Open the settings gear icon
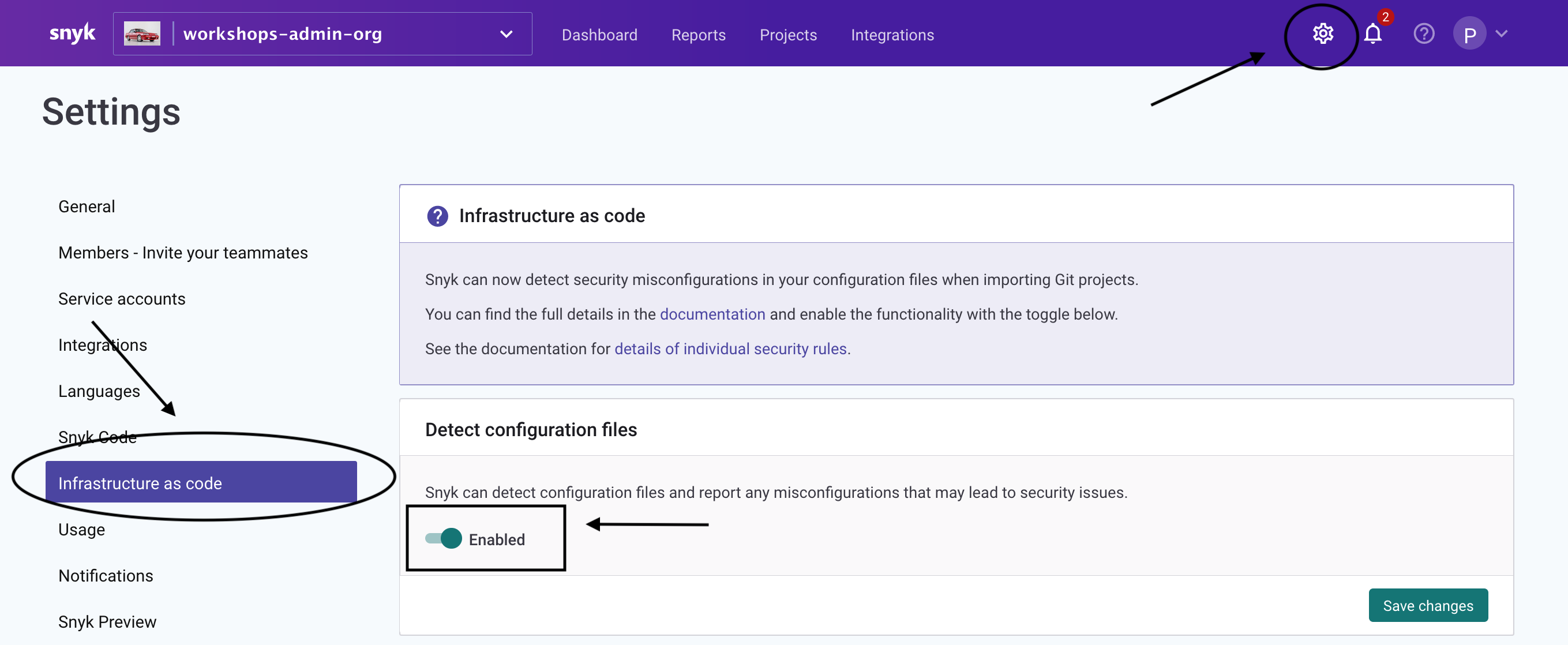Viewport: 1568px width, 645px height. point(1323,33)
